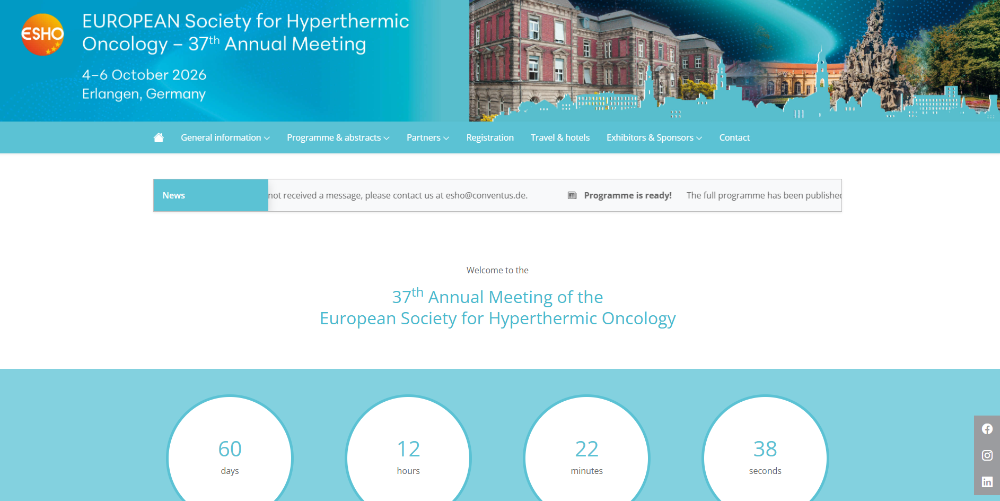Viewport: 1000px width, 501px height.
Task: Open the Registration page
Action: click(x=490, y=138)
